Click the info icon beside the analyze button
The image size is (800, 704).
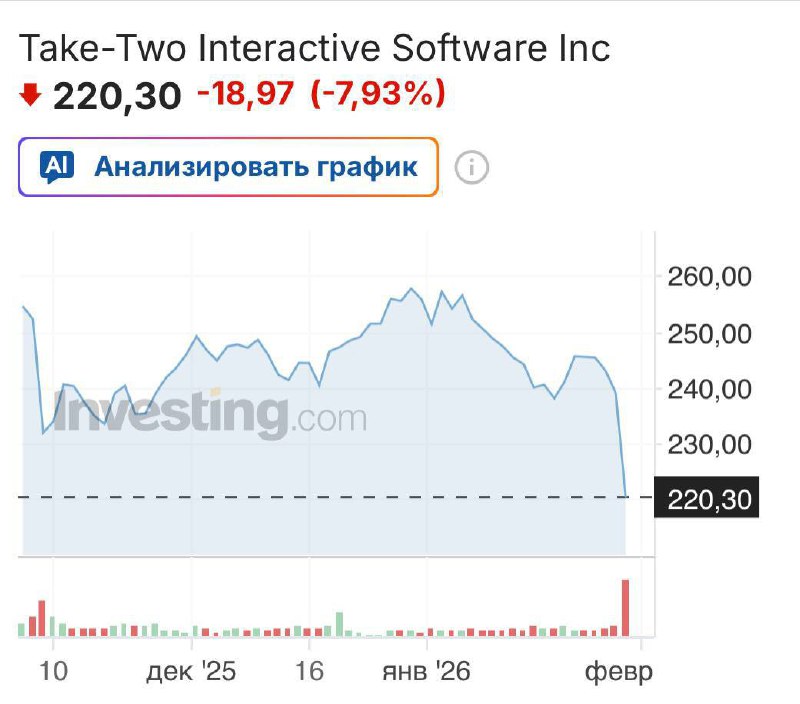pos(471,167)
